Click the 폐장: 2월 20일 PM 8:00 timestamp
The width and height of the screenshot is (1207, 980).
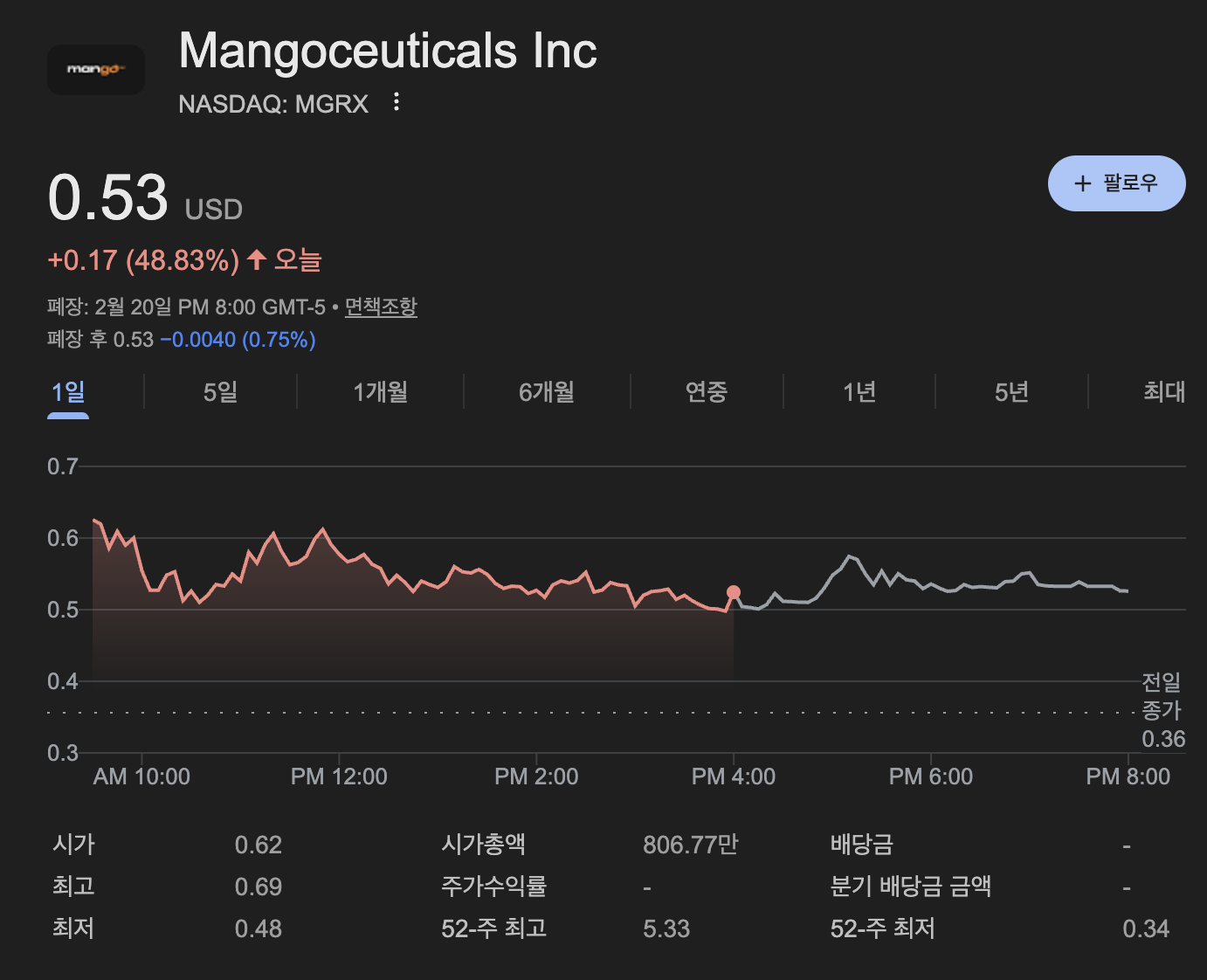point(186,307)
